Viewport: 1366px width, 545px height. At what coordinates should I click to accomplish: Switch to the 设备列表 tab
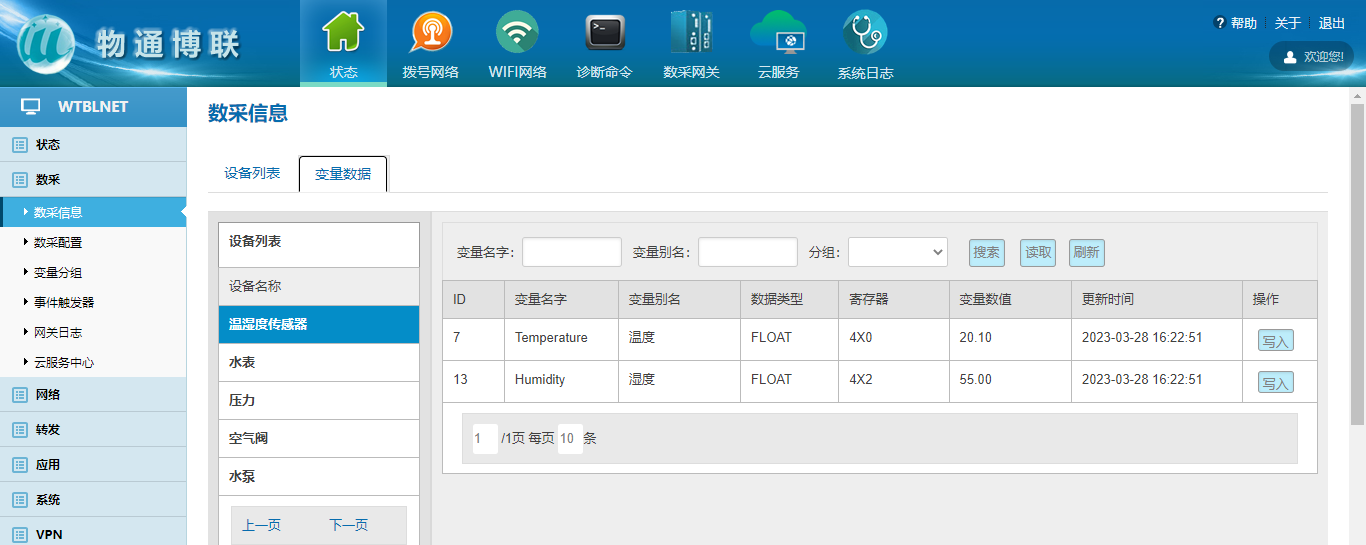[252, 173]
